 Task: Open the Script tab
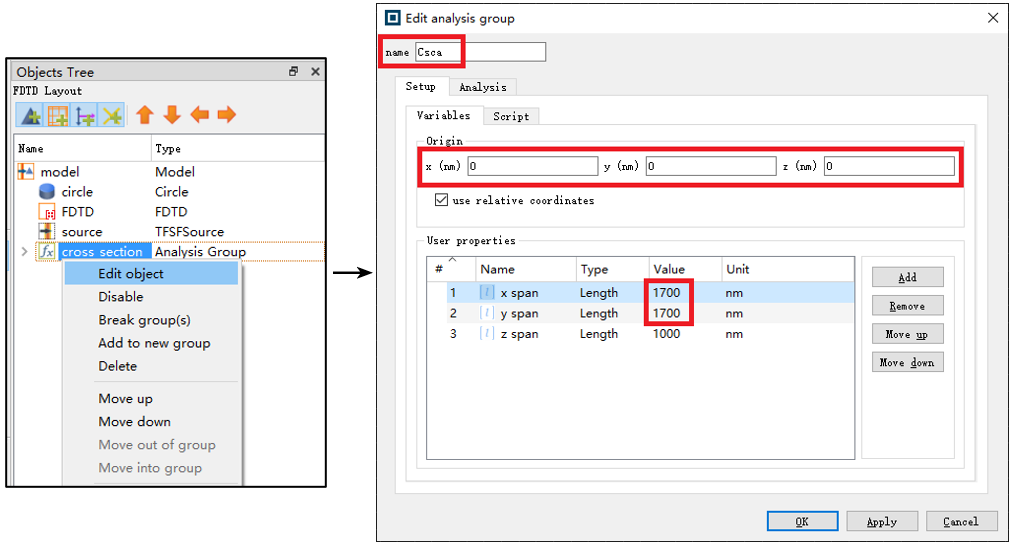[x=511, y=116]
